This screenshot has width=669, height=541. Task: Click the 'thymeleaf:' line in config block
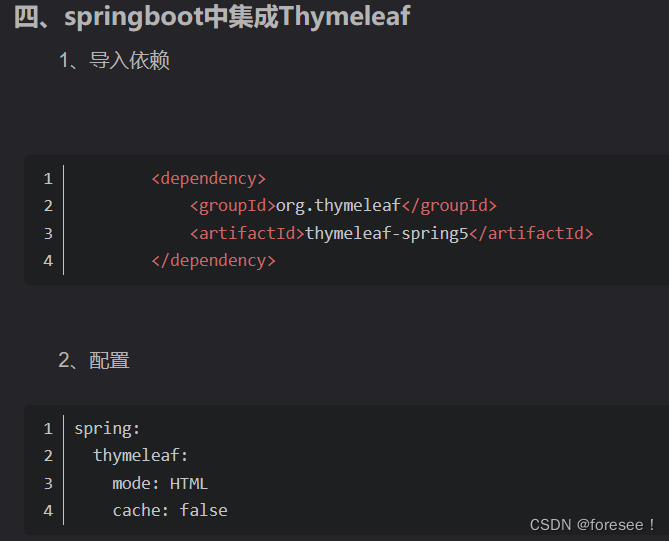141,456
